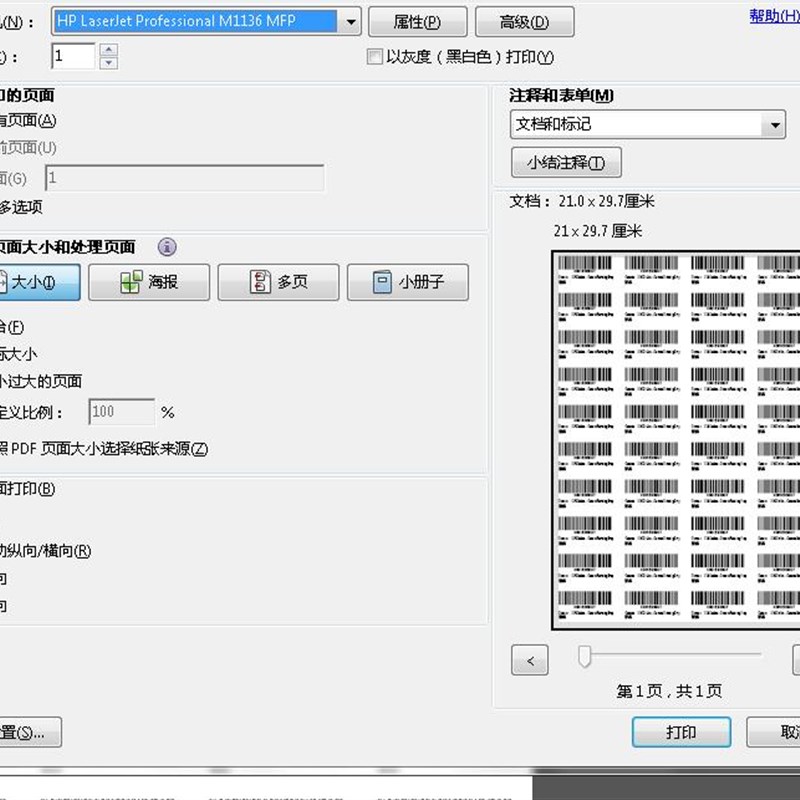Image resolution: width=800 pixels, height=800 pixels.
Task: Increase copies with the up stepper arrow
Action: pyautogui.click(x=109, y=49)
